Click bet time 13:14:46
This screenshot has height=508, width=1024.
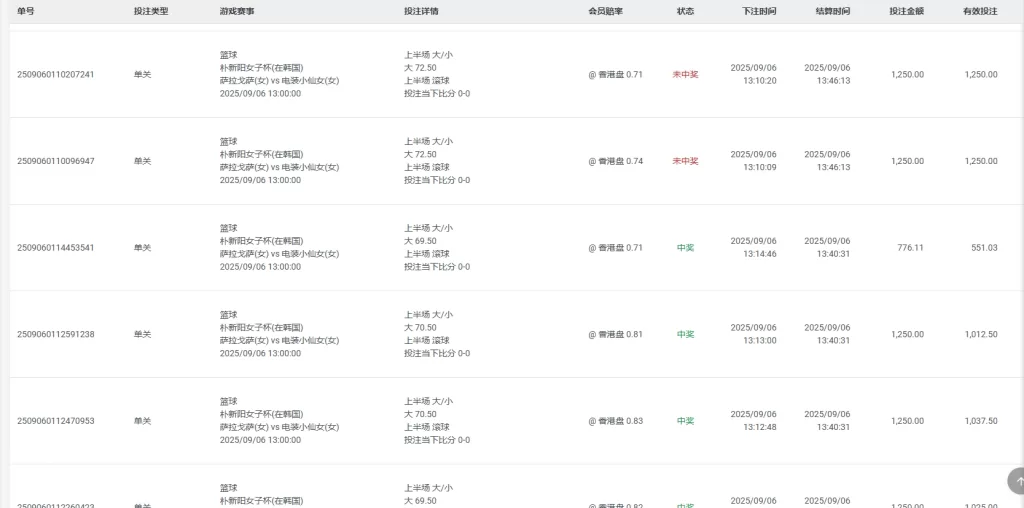[x=760, y=254]
